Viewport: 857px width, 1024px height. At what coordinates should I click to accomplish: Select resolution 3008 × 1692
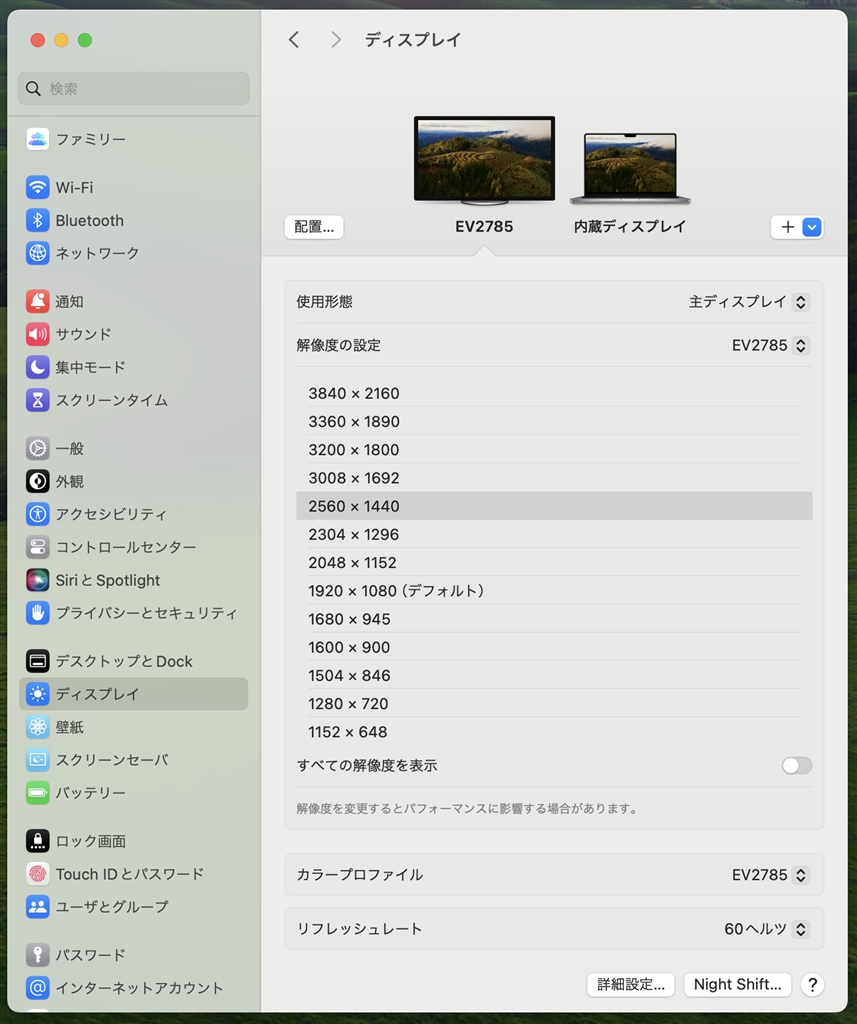554,477
